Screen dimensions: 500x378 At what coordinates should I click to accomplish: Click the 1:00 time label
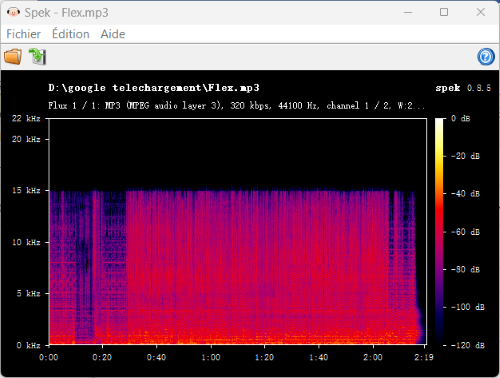pos(211,357)
